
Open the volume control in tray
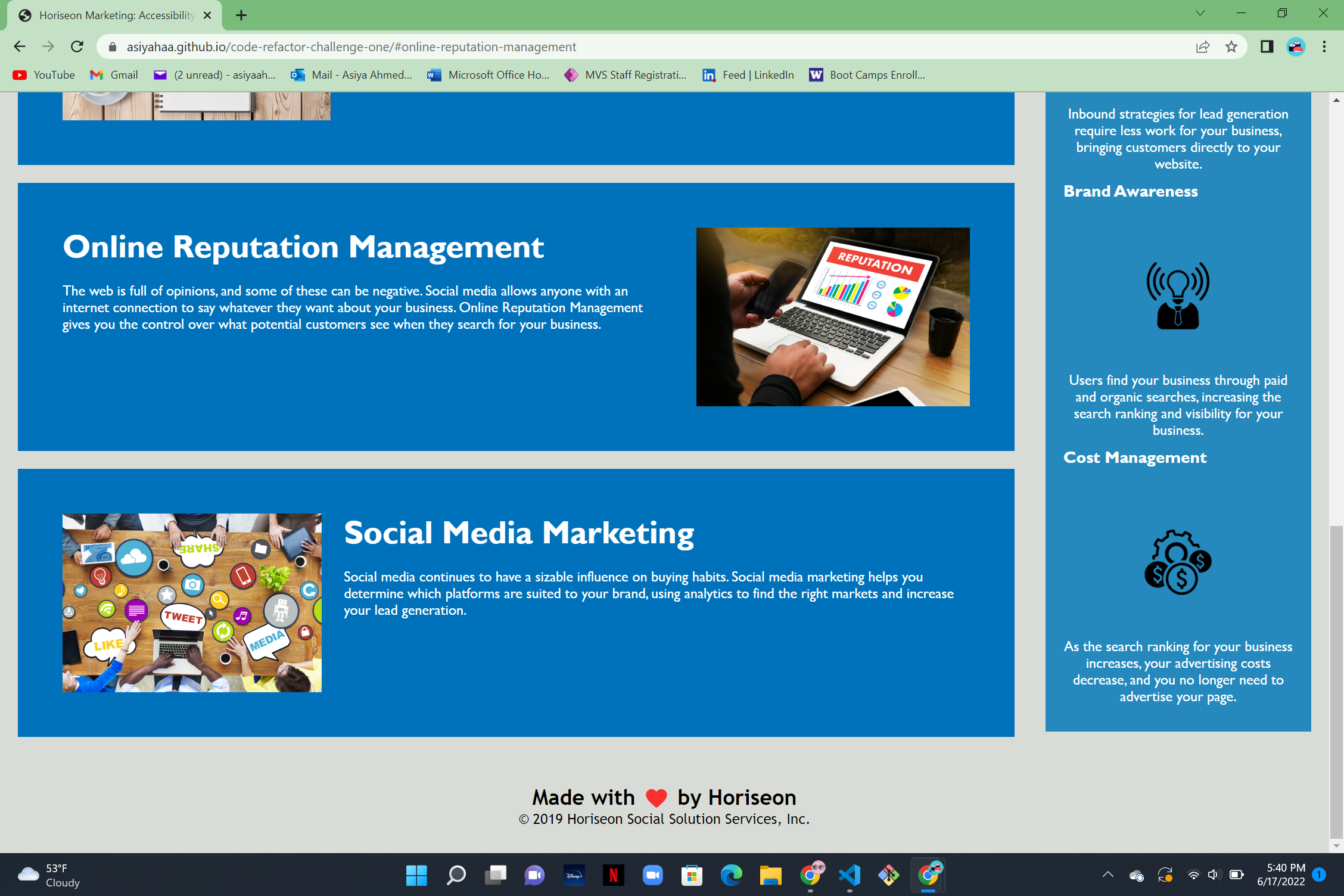[x=1213, y=875]
